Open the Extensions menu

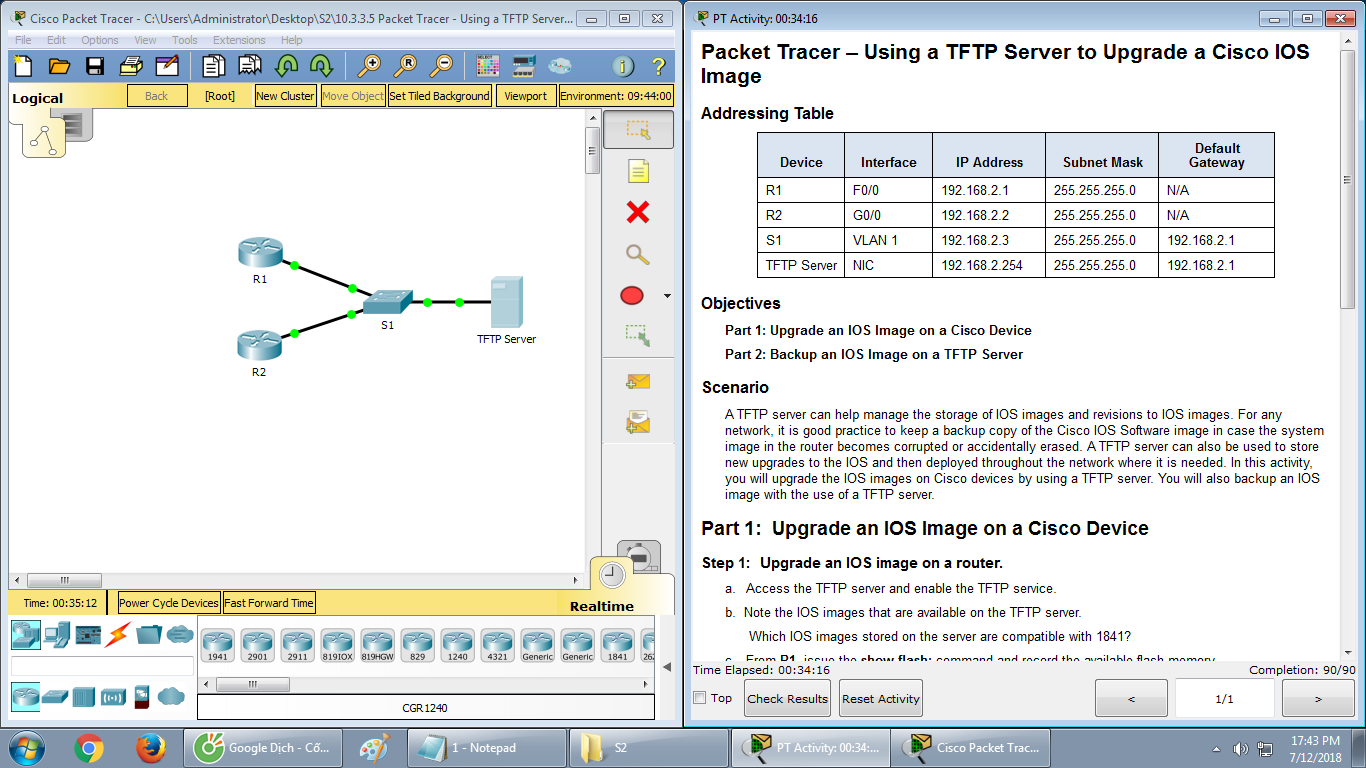click(x=240, y=40)
